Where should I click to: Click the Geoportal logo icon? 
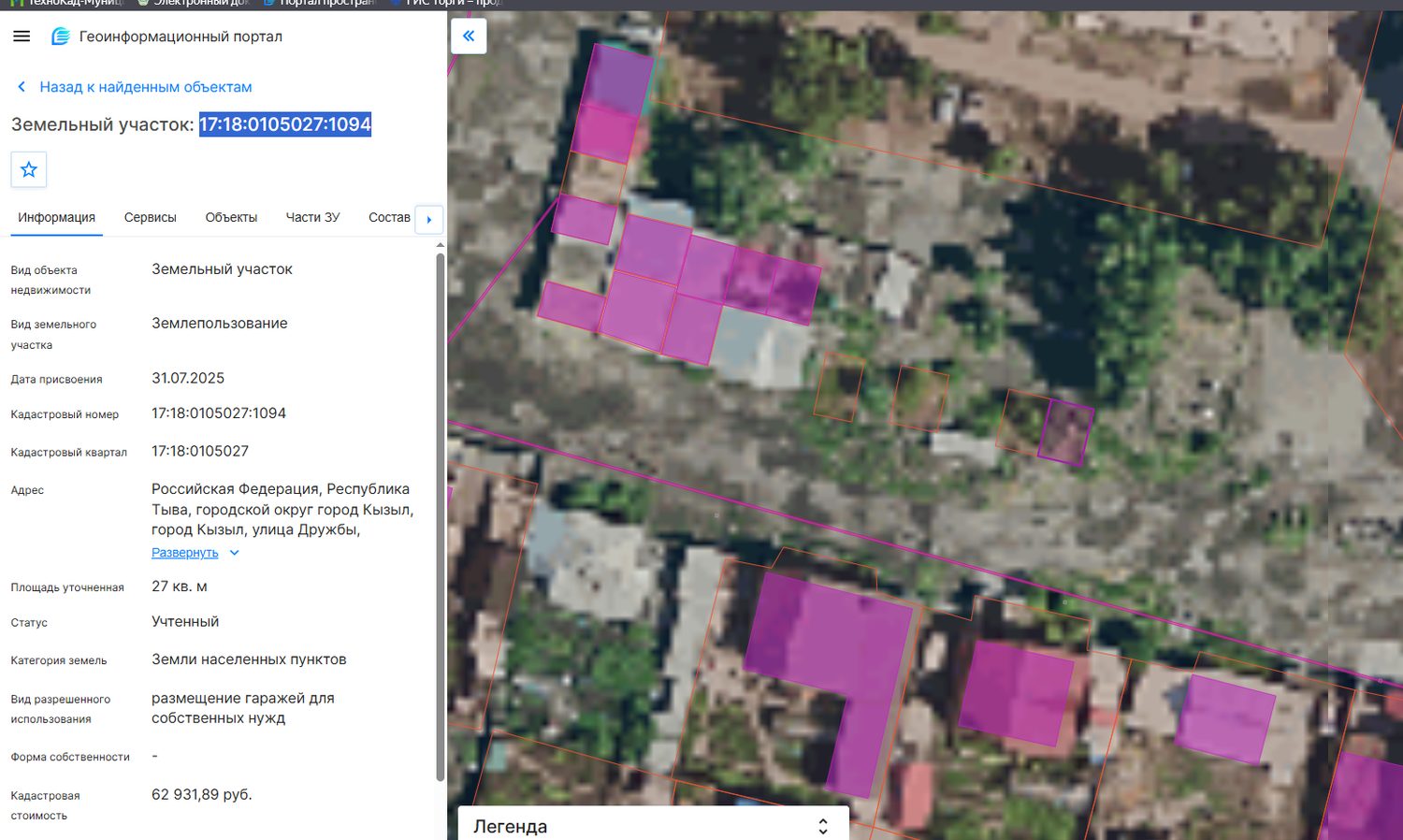click(61, 36)
